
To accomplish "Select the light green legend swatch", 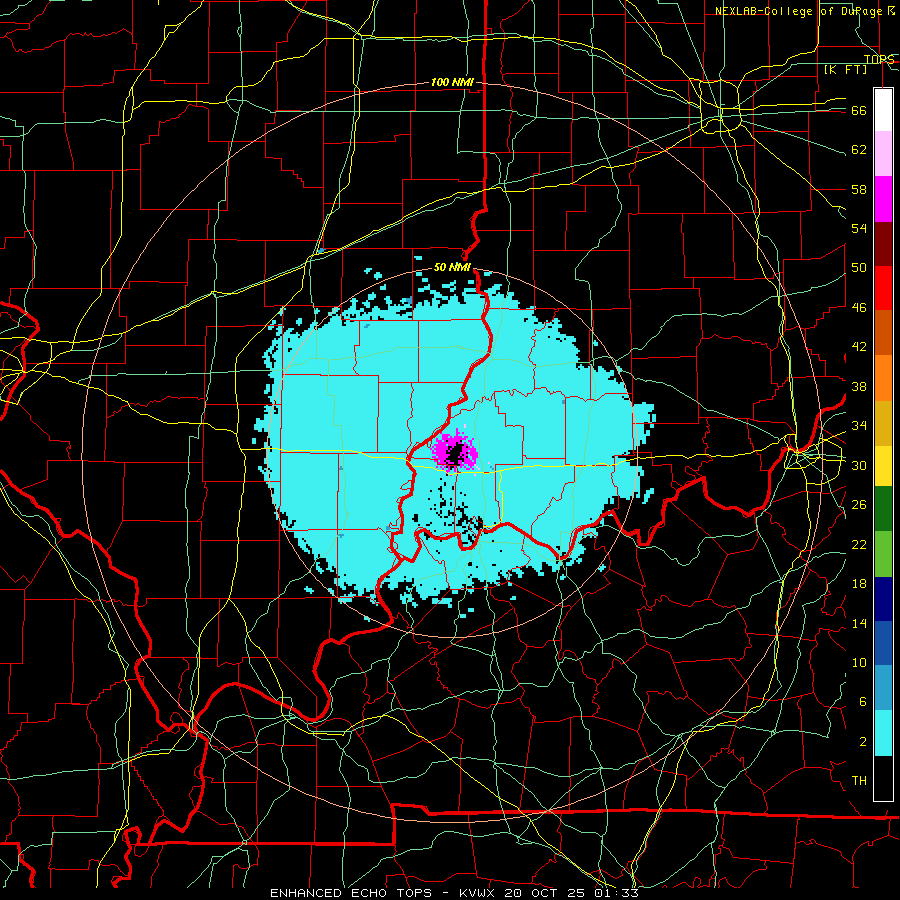I will [883, 553].
